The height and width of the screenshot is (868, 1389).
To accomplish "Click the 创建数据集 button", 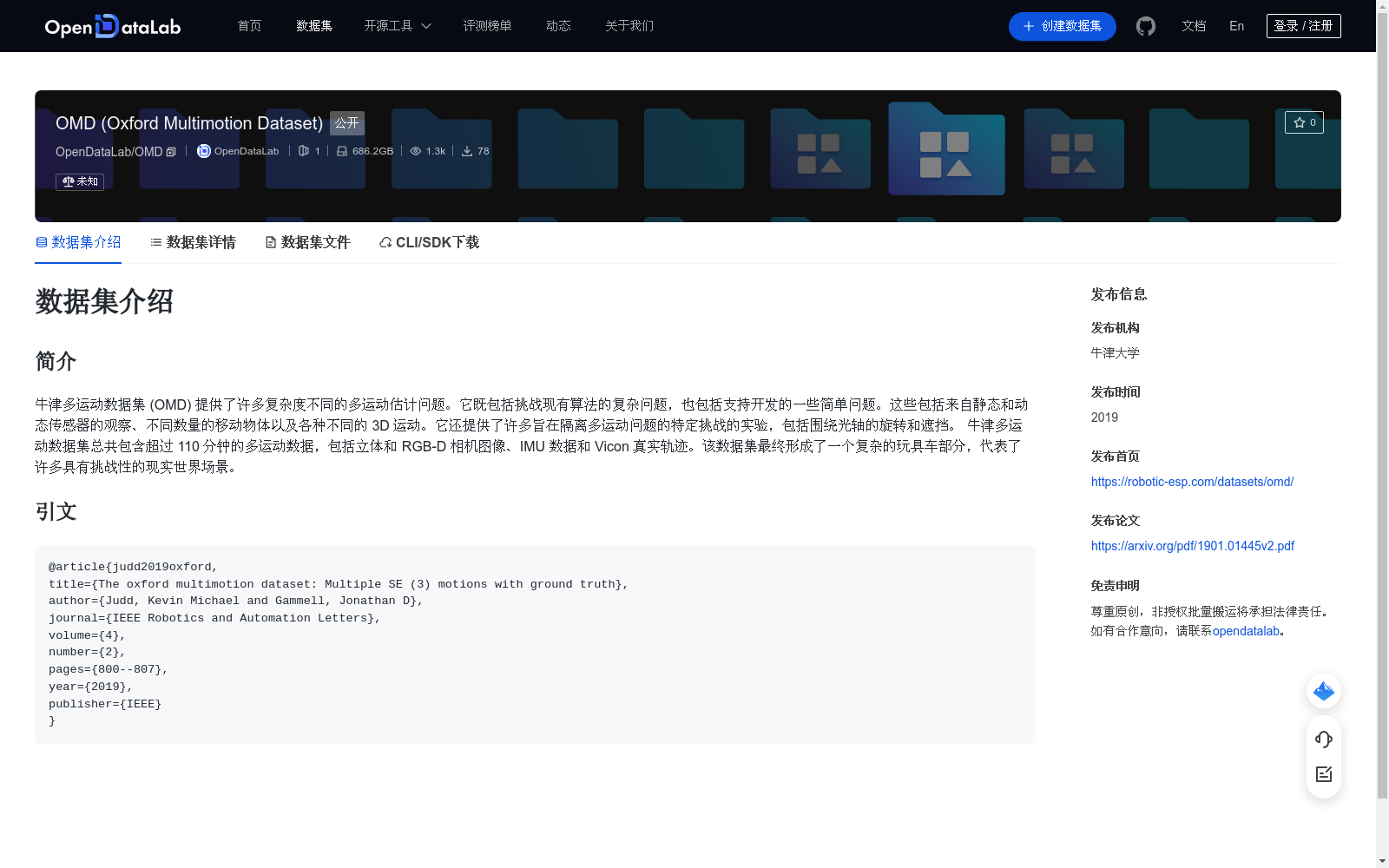I will [1062, 26].
